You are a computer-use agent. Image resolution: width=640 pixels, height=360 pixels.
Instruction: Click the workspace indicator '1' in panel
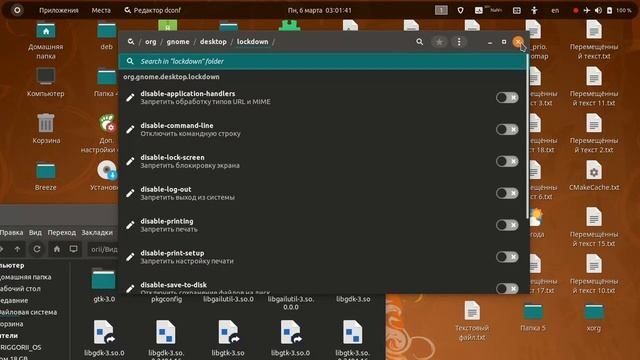coord(441,10)
